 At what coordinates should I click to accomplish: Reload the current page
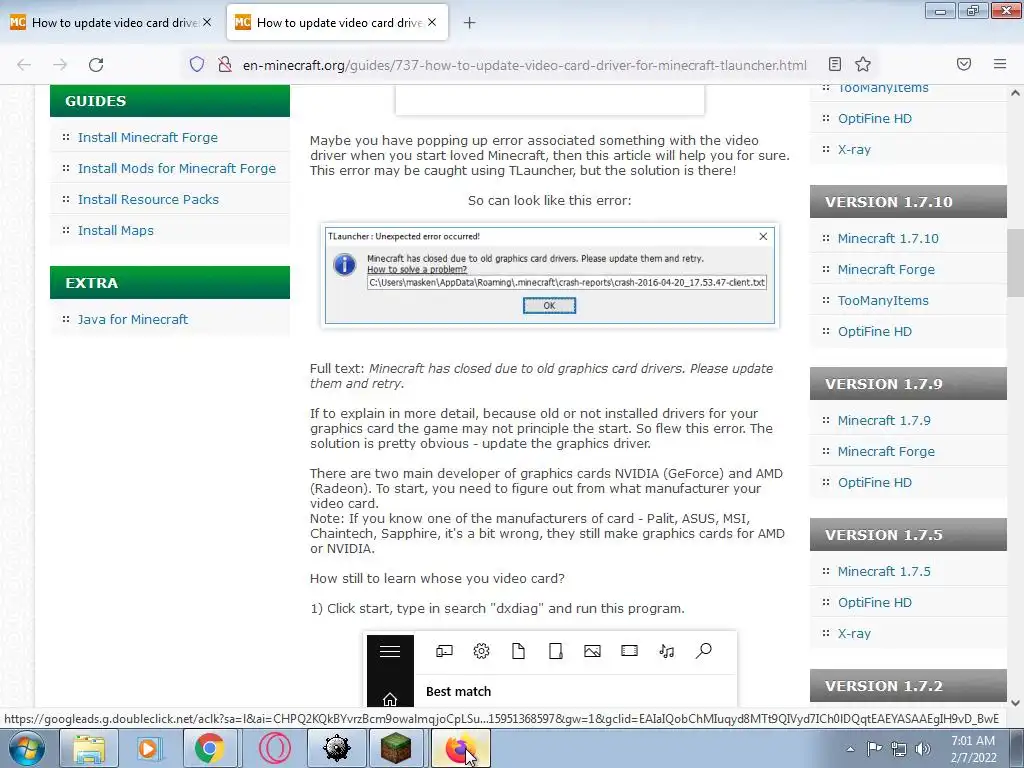pyautogui.click(x=96, y=65)
